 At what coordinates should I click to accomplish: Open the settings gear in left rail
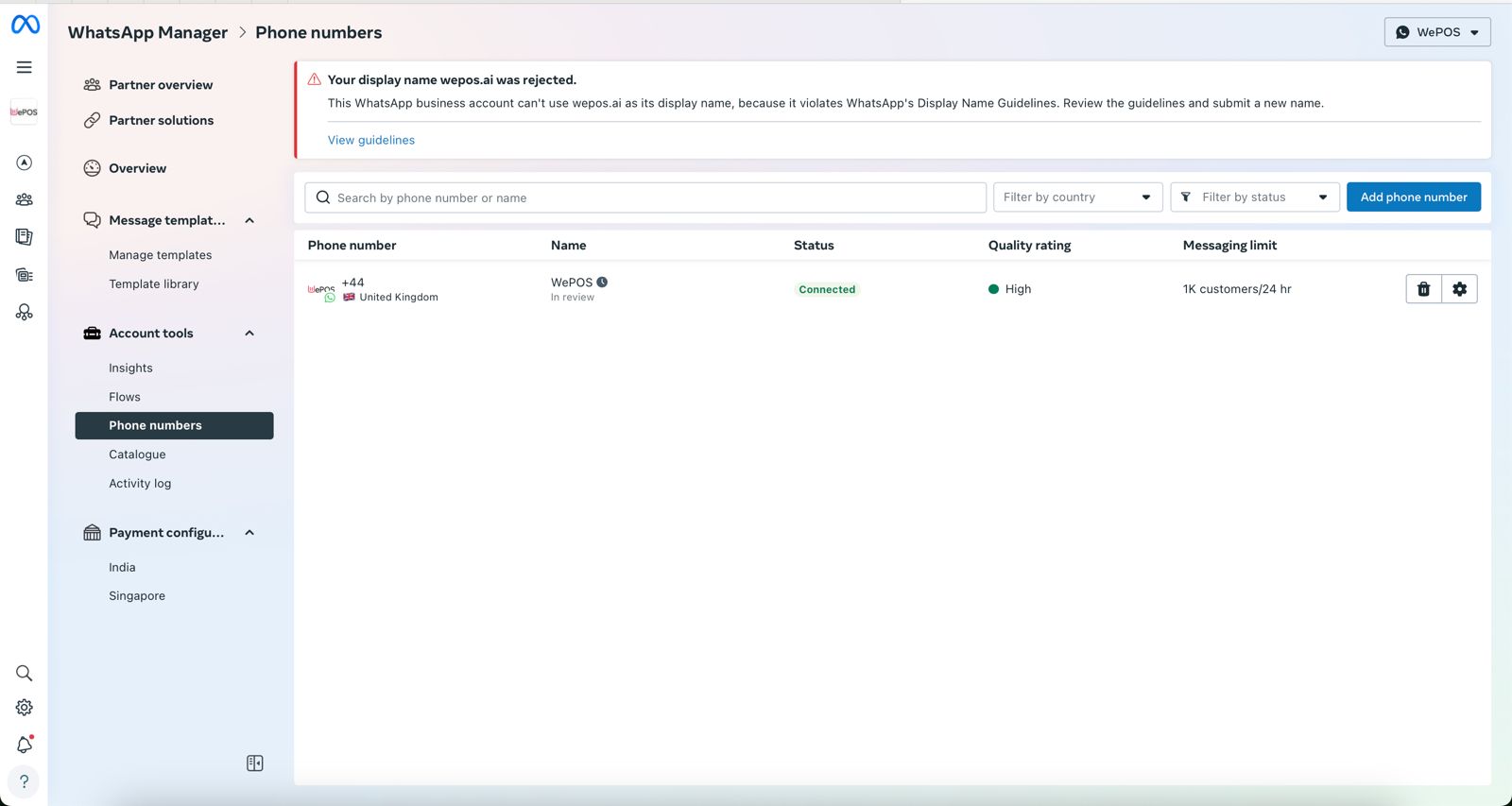coord(25,708)
